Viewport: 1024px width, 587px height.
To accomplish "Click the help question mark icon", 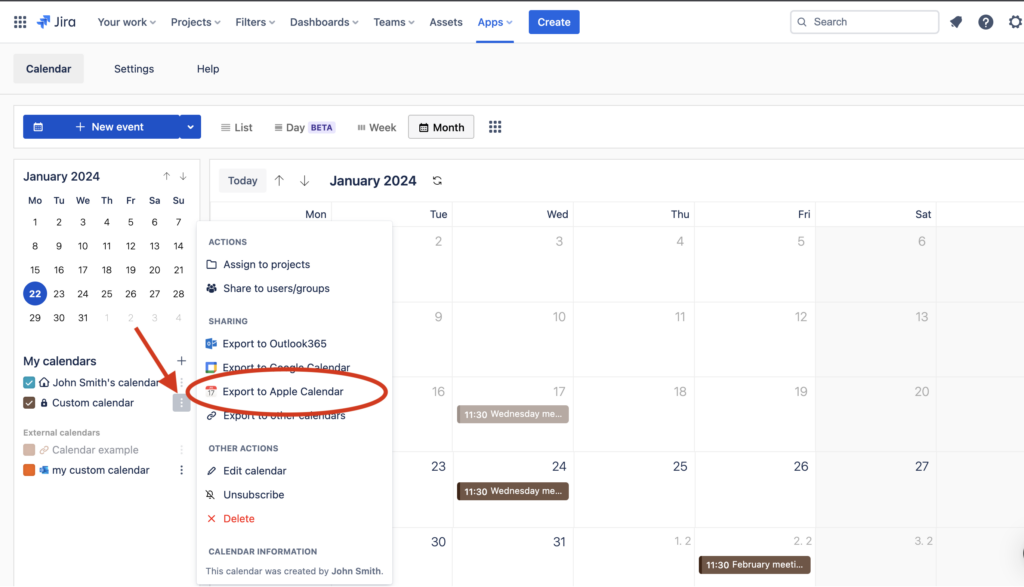I will point(986,22).
